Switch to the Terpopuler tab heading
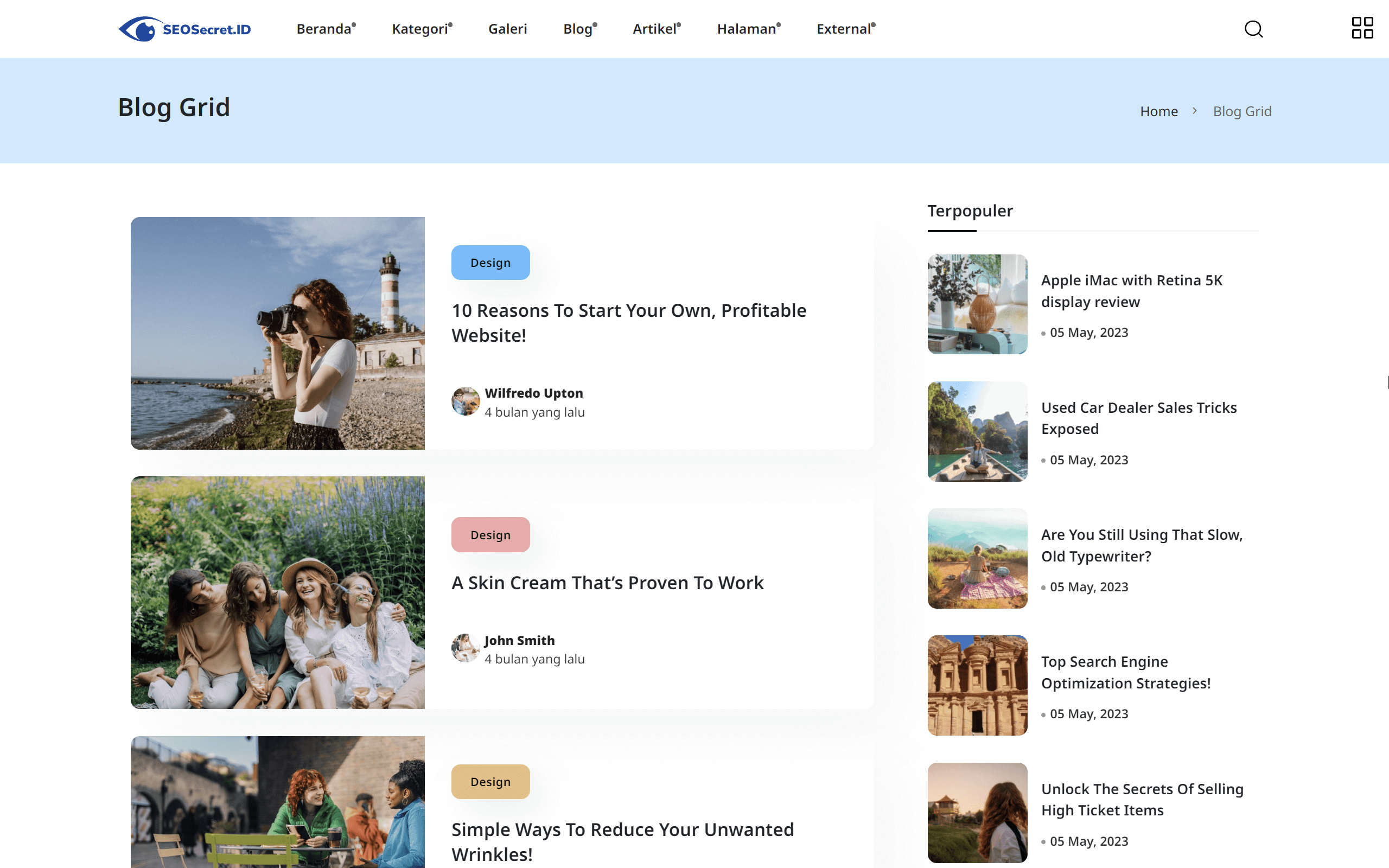Image resolution: width=1389 pixels, height=868 pixels. [x=970, y=210]
